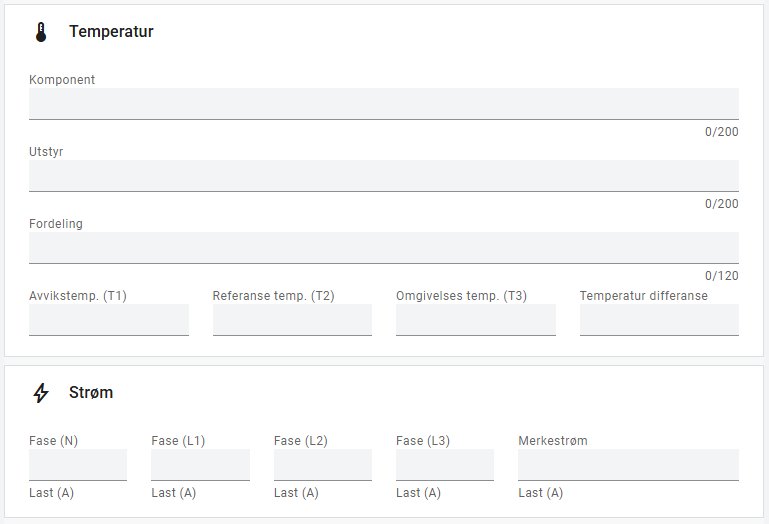The height and width of the screenshot is (524, 769).
Task: Click the Strøm section heading
Action: point(91,393)
